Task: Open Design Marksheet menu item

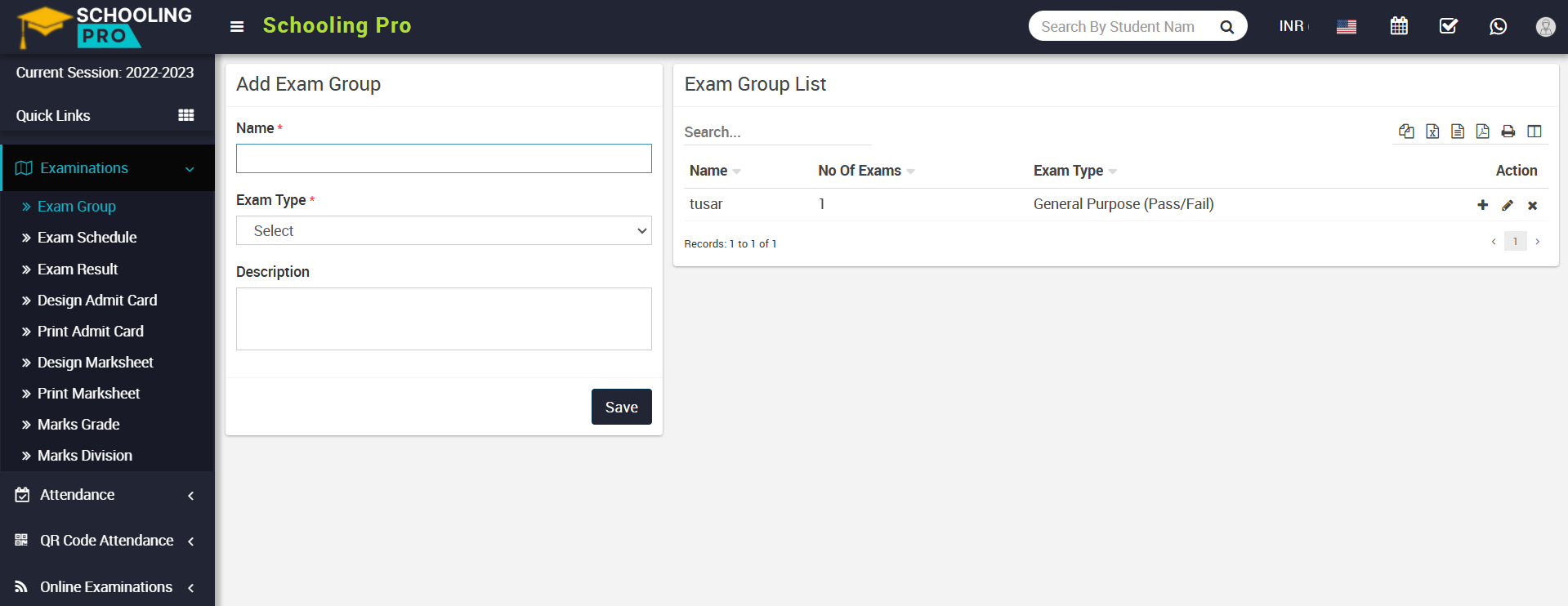Action: coord(96,363)
